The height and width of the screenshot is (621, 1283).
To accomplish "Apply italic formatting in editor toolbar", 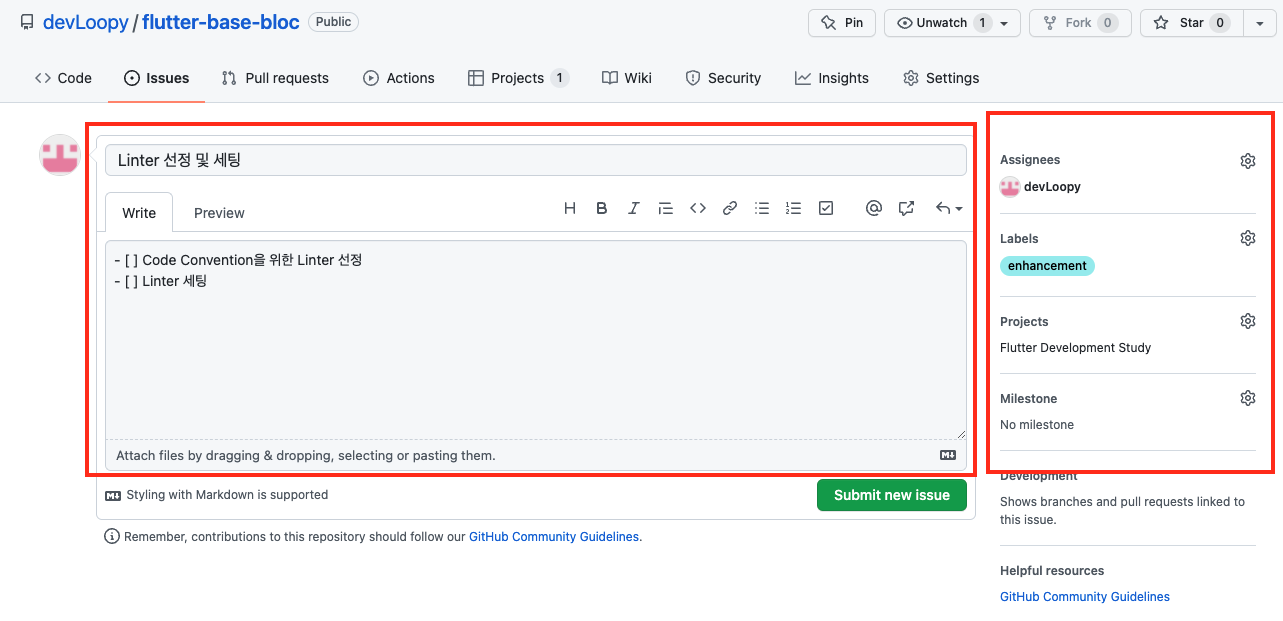I will [634, 208].
